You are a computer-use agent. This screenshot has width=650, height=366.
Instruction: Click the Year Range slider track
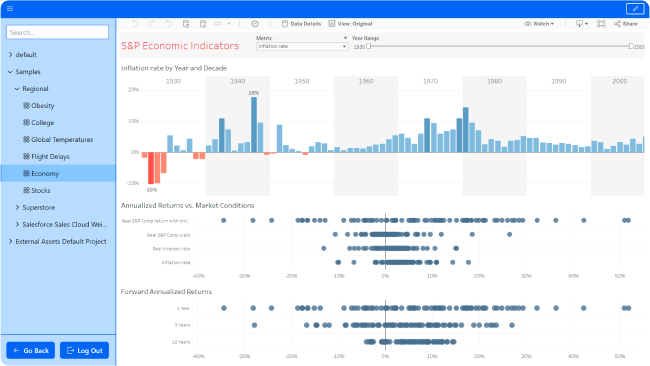click(500, 46)
